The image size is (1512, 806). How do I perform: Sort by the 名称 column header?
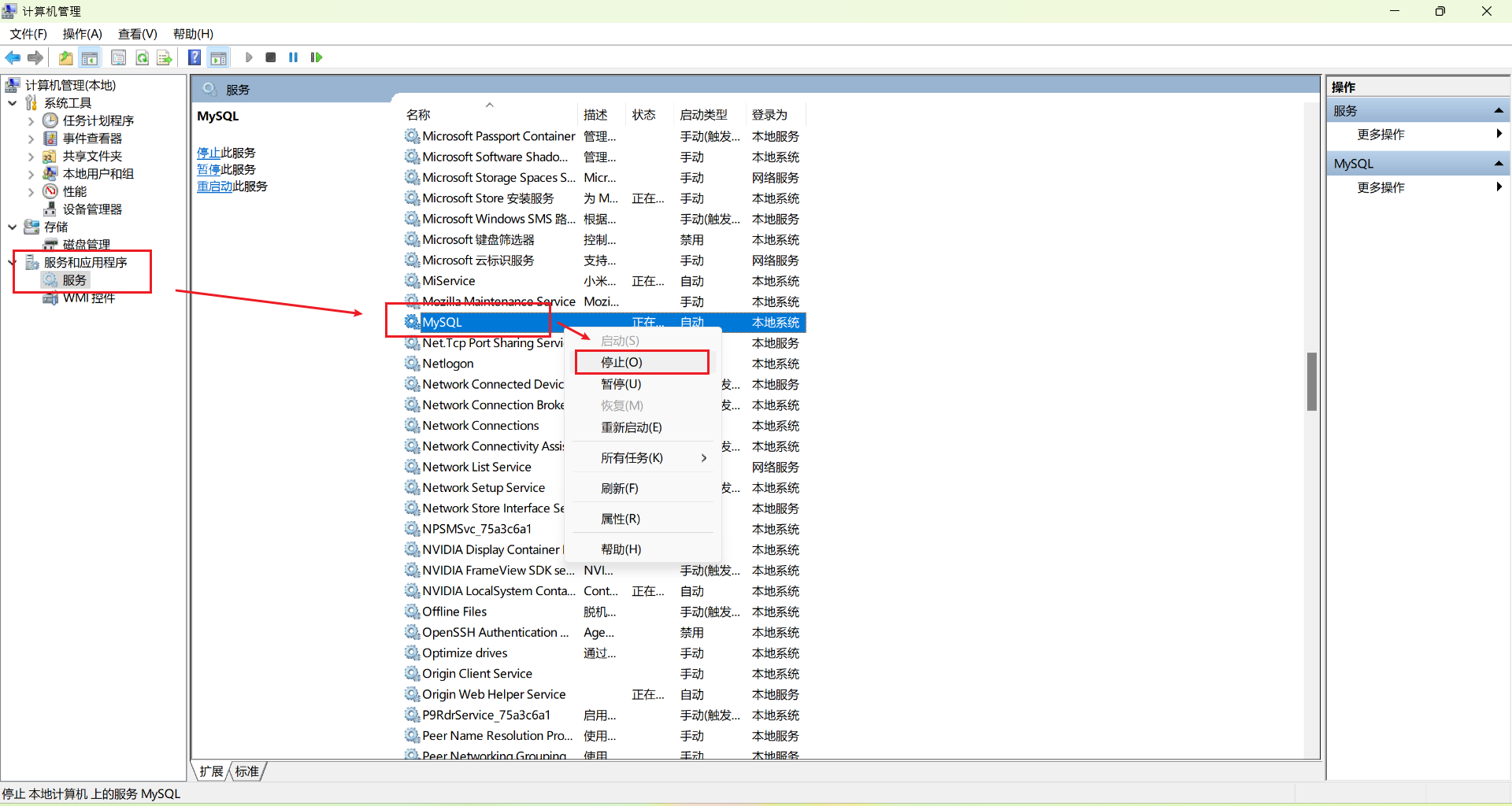tap(490, 115)
